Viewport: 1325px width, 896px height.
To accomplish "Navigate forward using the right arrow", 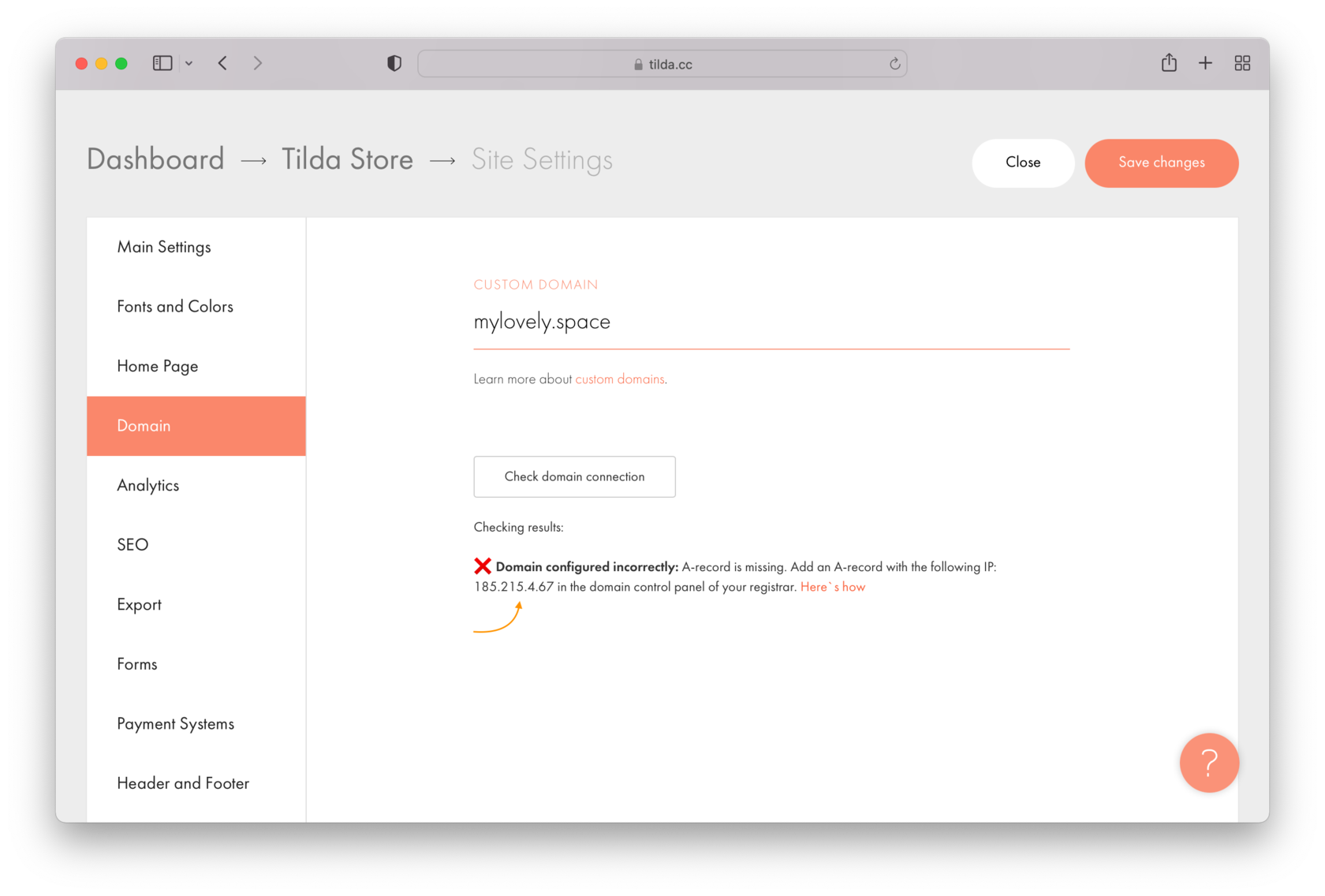I will pyautogui.click(x=257, y=63).
